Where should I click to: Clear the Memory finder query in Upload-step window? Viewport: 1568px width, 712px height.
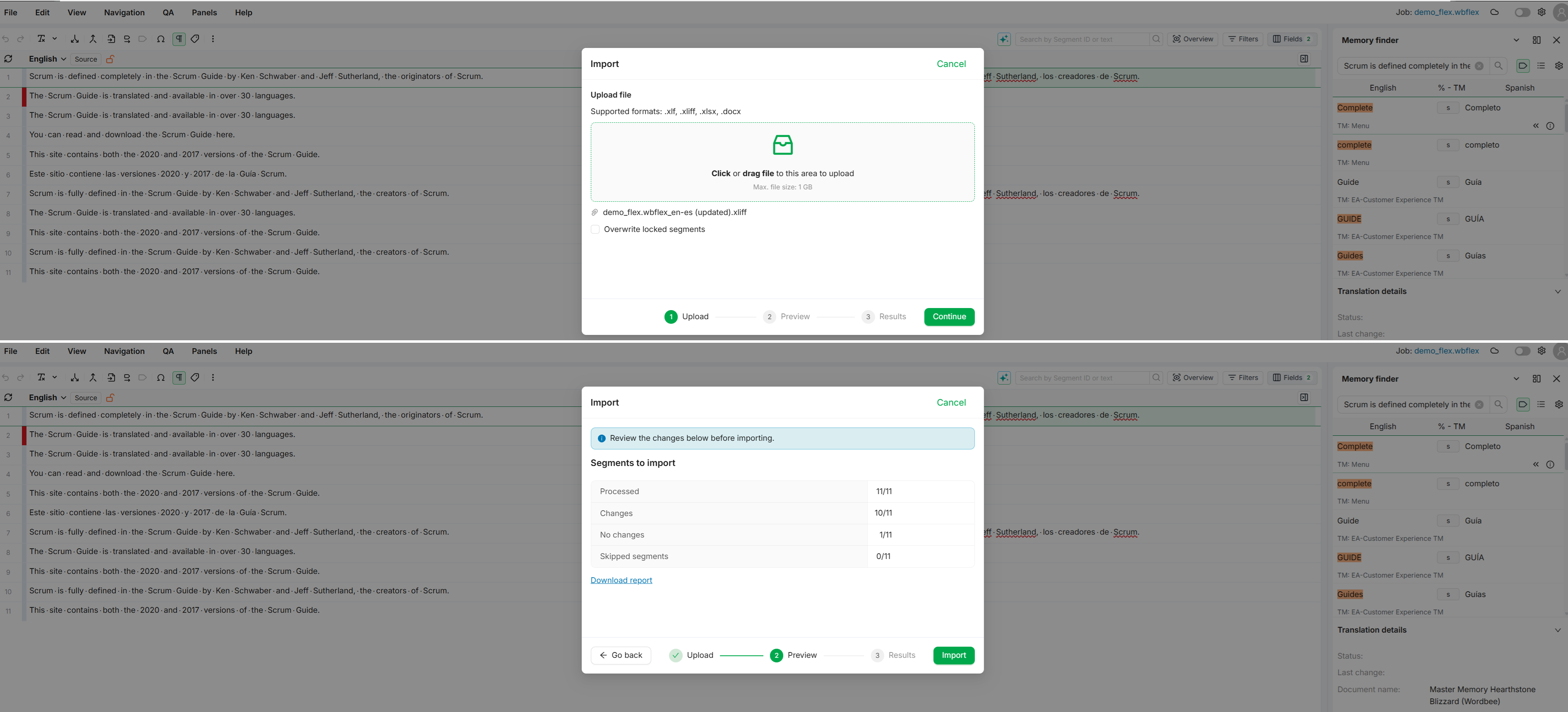[x=1479, y=66]
